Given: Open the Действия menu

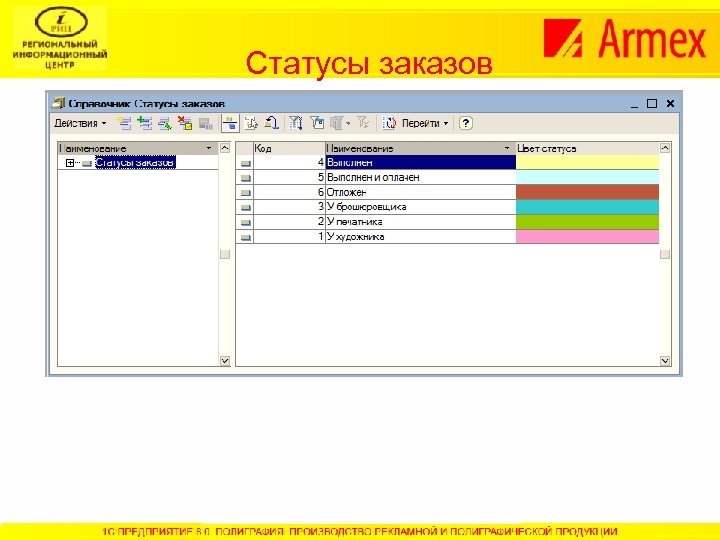Looking at the screenshot, I should [80, 123].
